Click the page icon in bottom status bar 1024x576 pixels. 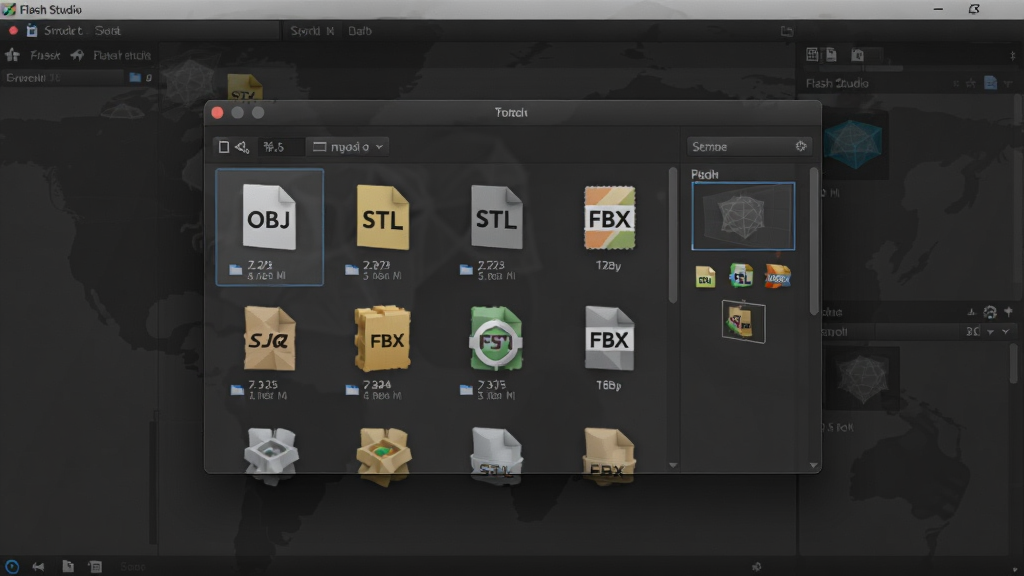(68, 566)
